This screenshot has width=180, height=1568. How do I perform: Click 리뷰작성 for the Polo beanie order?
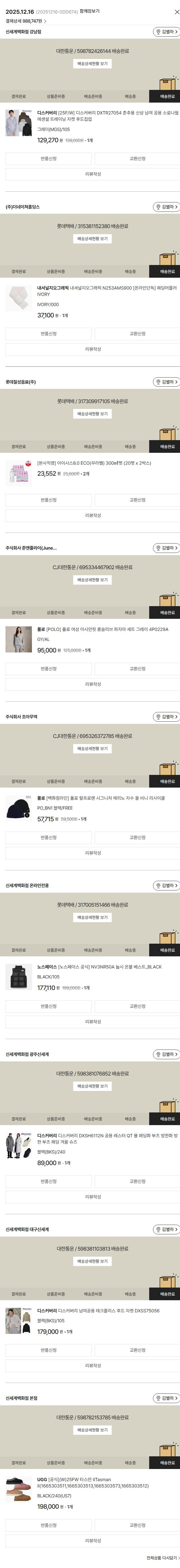tap(92, 853)
